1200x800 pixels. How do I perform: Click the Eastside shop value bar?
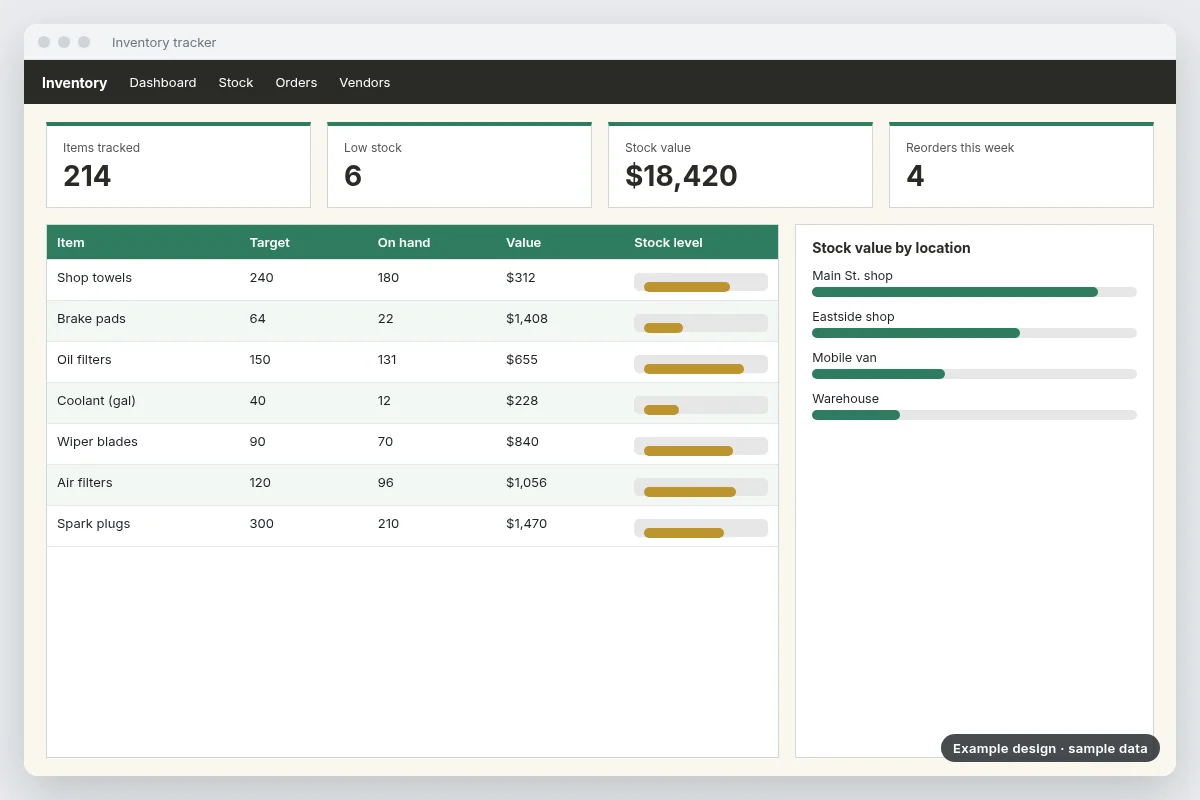tap(974, 333)
